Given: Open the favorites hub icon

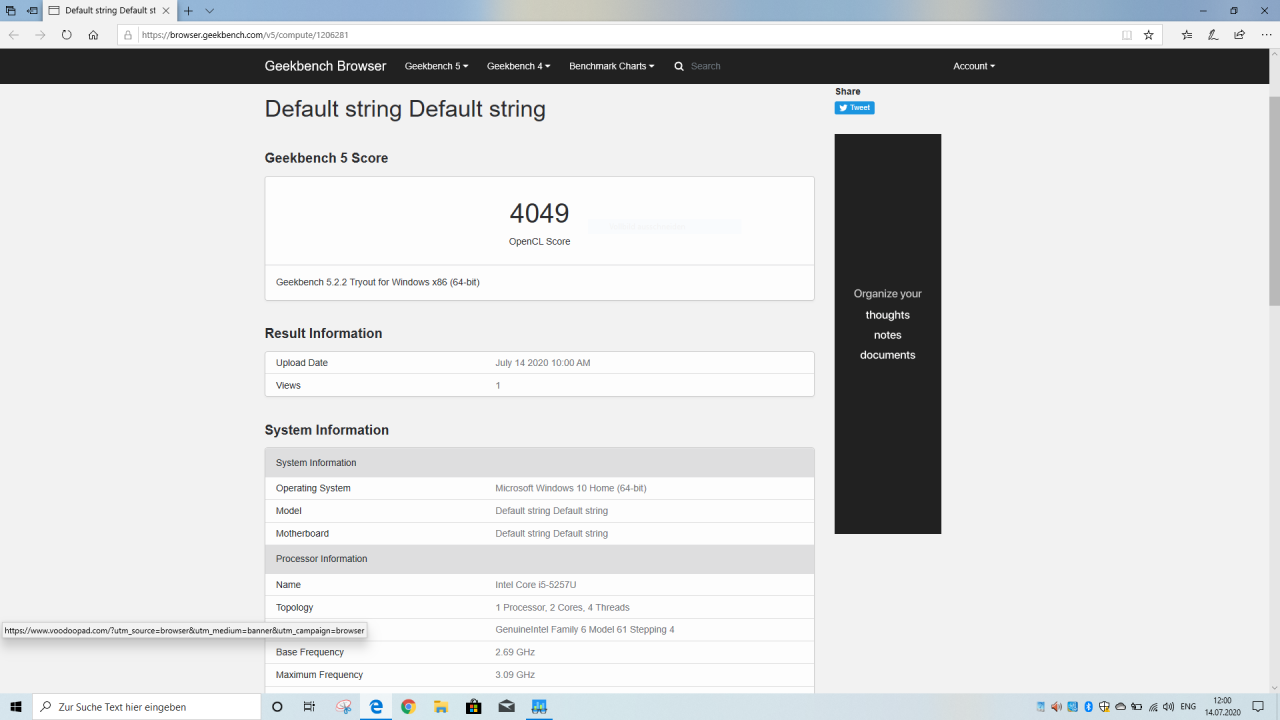Looking at the screenshot, I should click(x=1187, y=34).
